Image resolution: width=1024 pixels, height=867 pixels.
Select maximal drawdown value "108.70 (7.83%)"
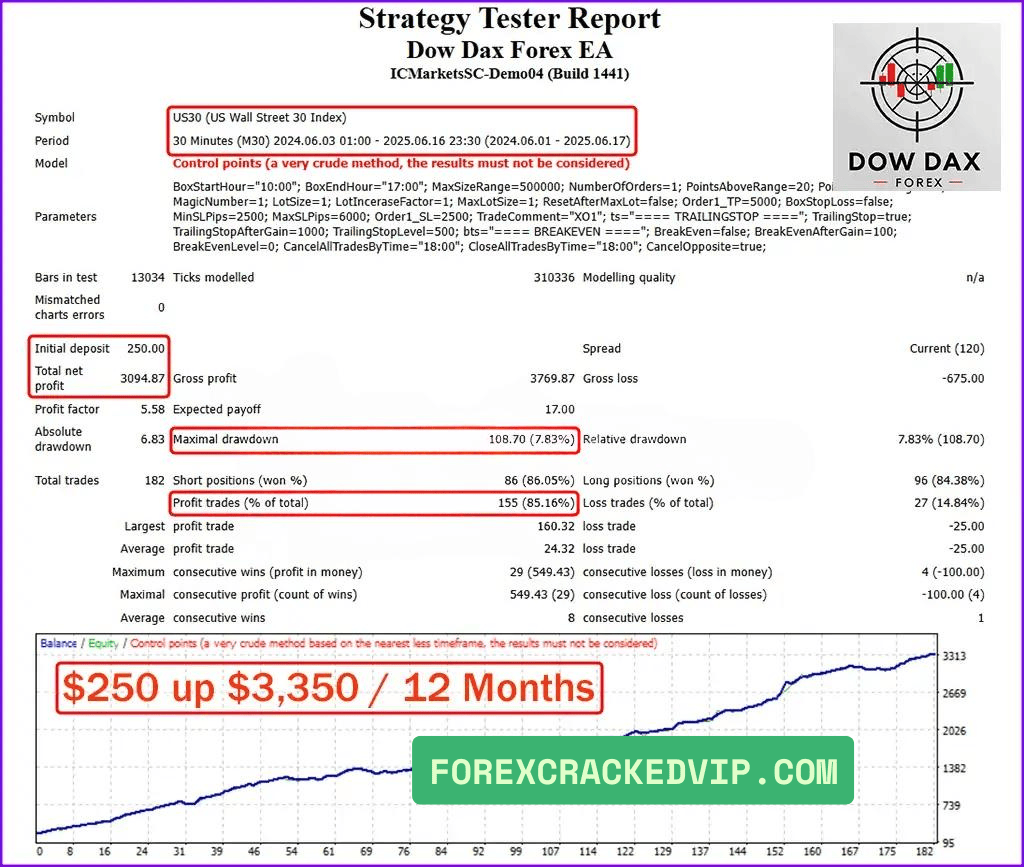[x=532, y=439]
